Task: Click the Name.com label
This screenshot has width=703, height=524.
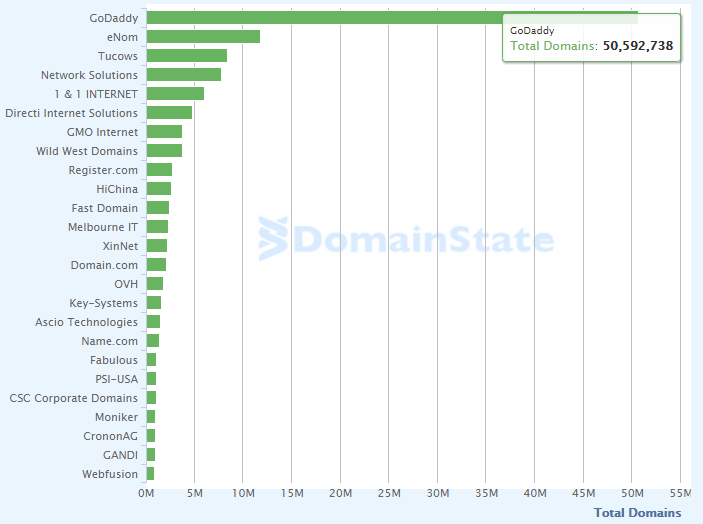Action: pos(109,341)
